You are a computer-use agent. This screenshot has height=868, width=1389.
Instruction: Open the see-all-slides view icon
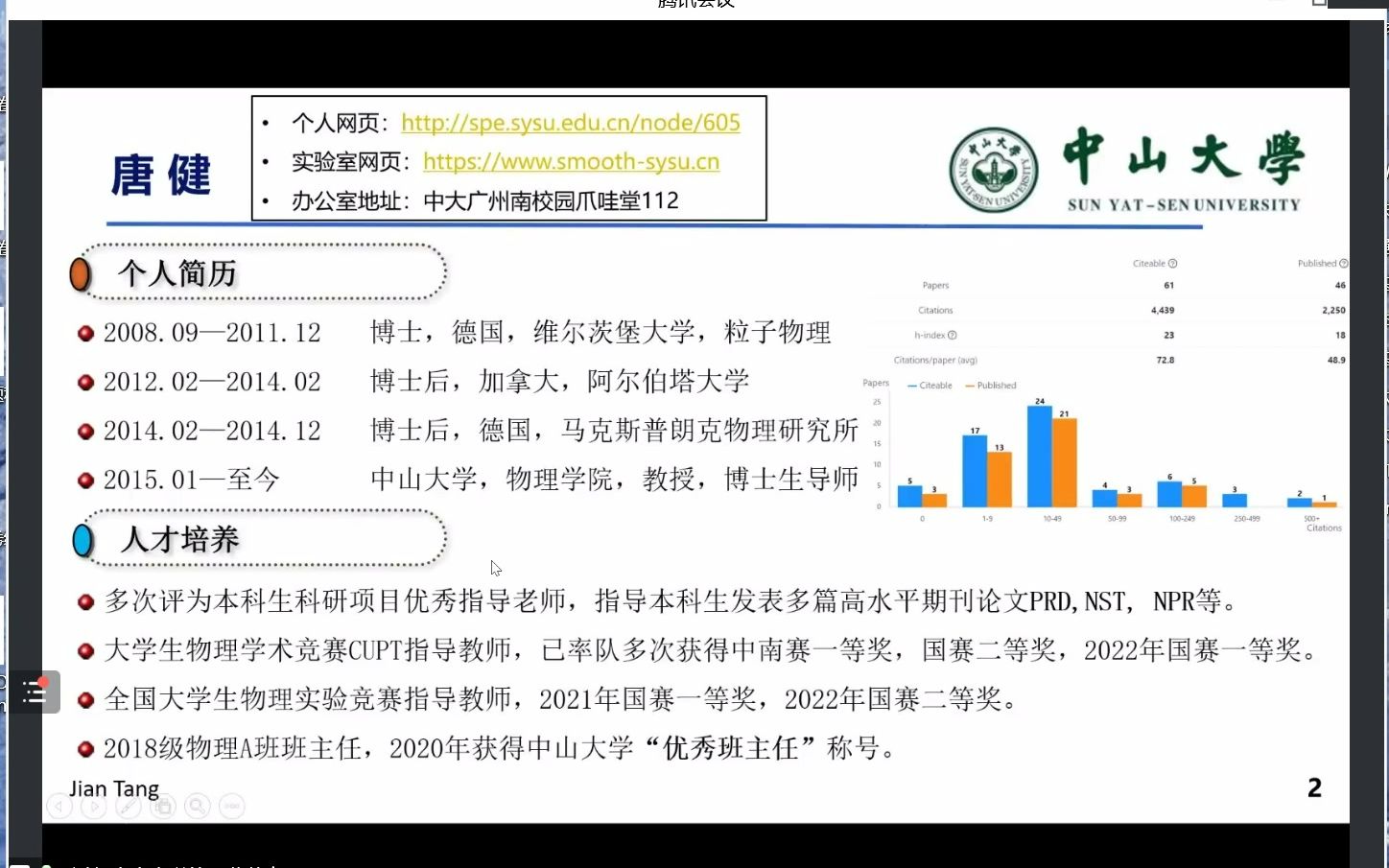(x=163, y=807)
